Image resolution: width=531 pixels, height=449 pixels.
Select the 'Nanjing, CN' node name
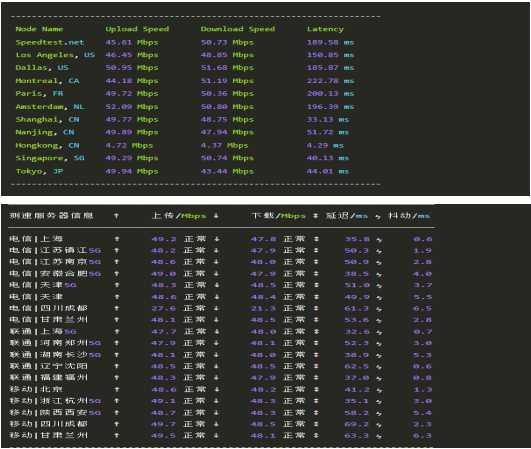pyautogui.click(x=45, y=132)
